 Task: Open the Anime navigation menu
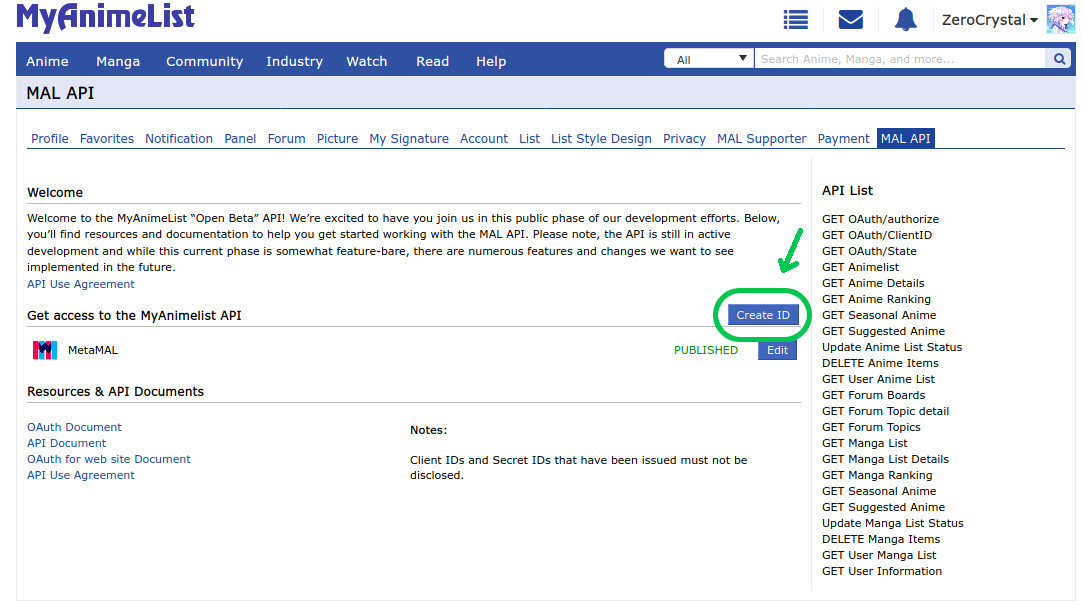tap(47, 61)
